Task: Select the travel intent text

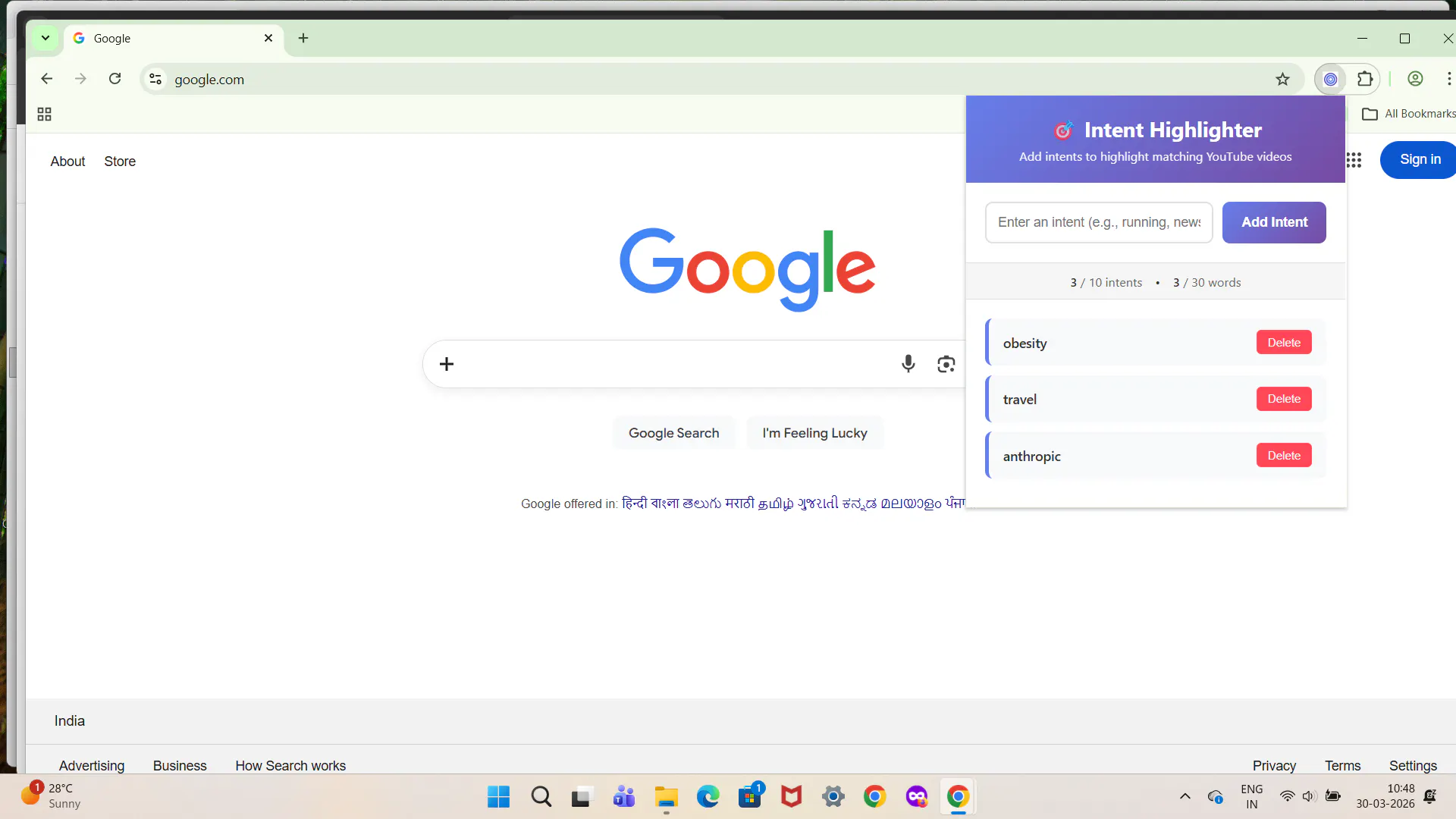Action: [x=1019, y=400]
